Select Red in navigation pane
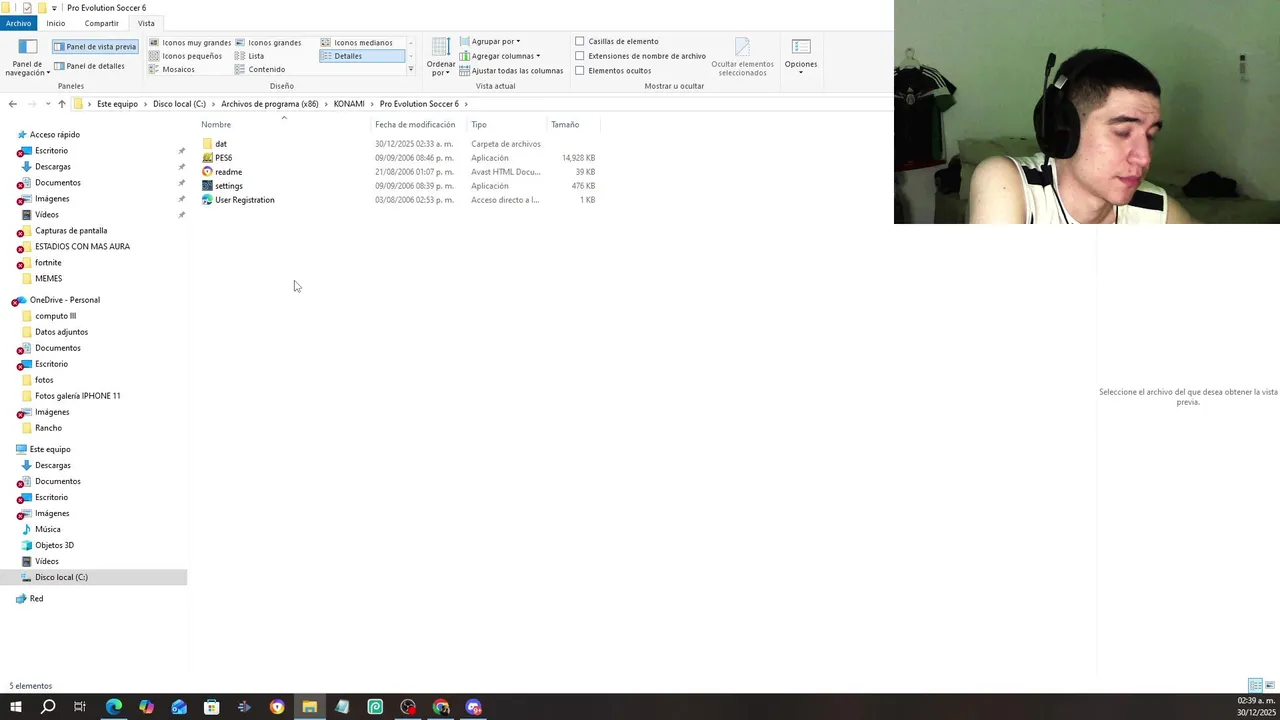This screenshot has width=1280, height=720. pos(36,598)
